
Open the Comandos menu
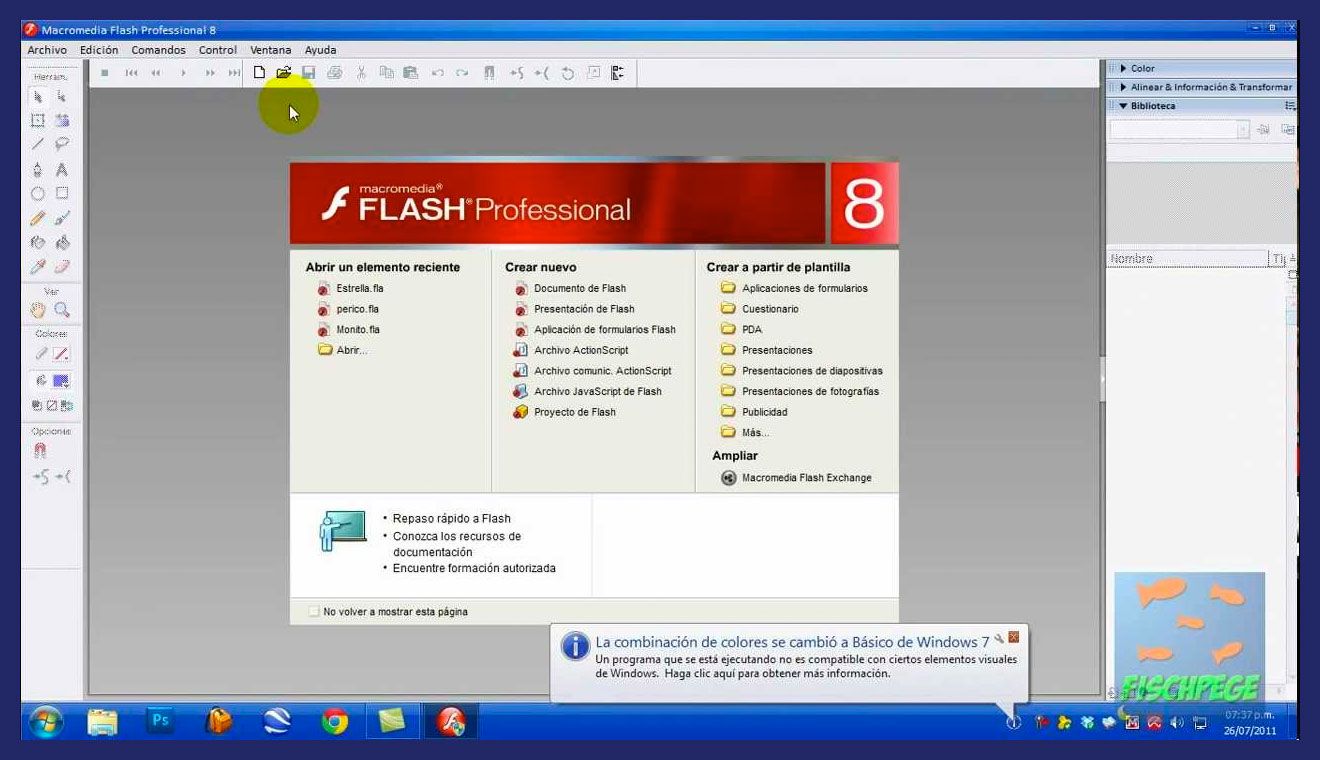tap(158, 50)
